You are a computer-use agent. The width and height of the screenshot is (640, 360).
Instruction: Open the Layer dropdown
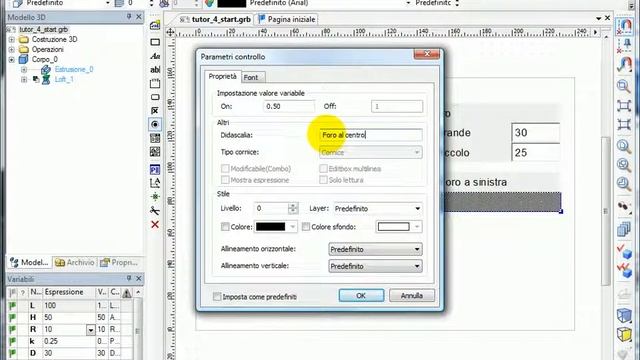coord(417,209)
